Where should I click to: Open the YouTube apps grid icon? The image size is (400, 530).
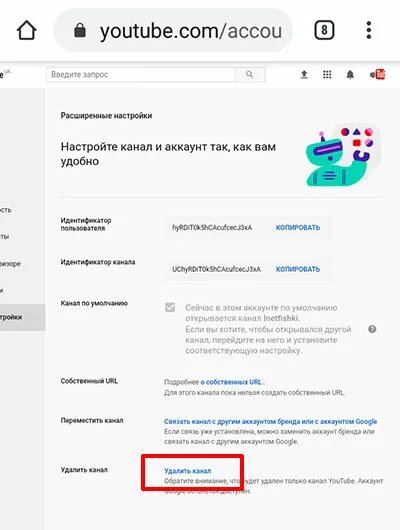click(x=327, y=74)
